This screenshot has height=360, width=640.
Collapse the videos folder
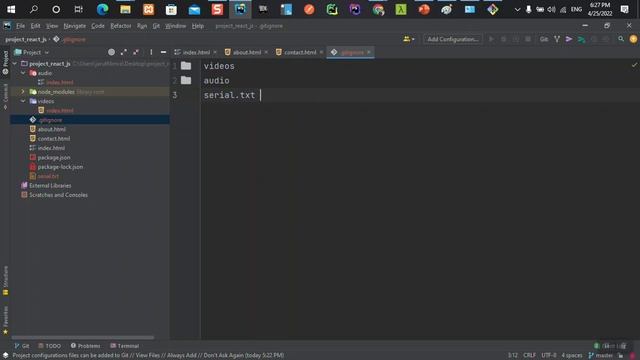(23, 101)
